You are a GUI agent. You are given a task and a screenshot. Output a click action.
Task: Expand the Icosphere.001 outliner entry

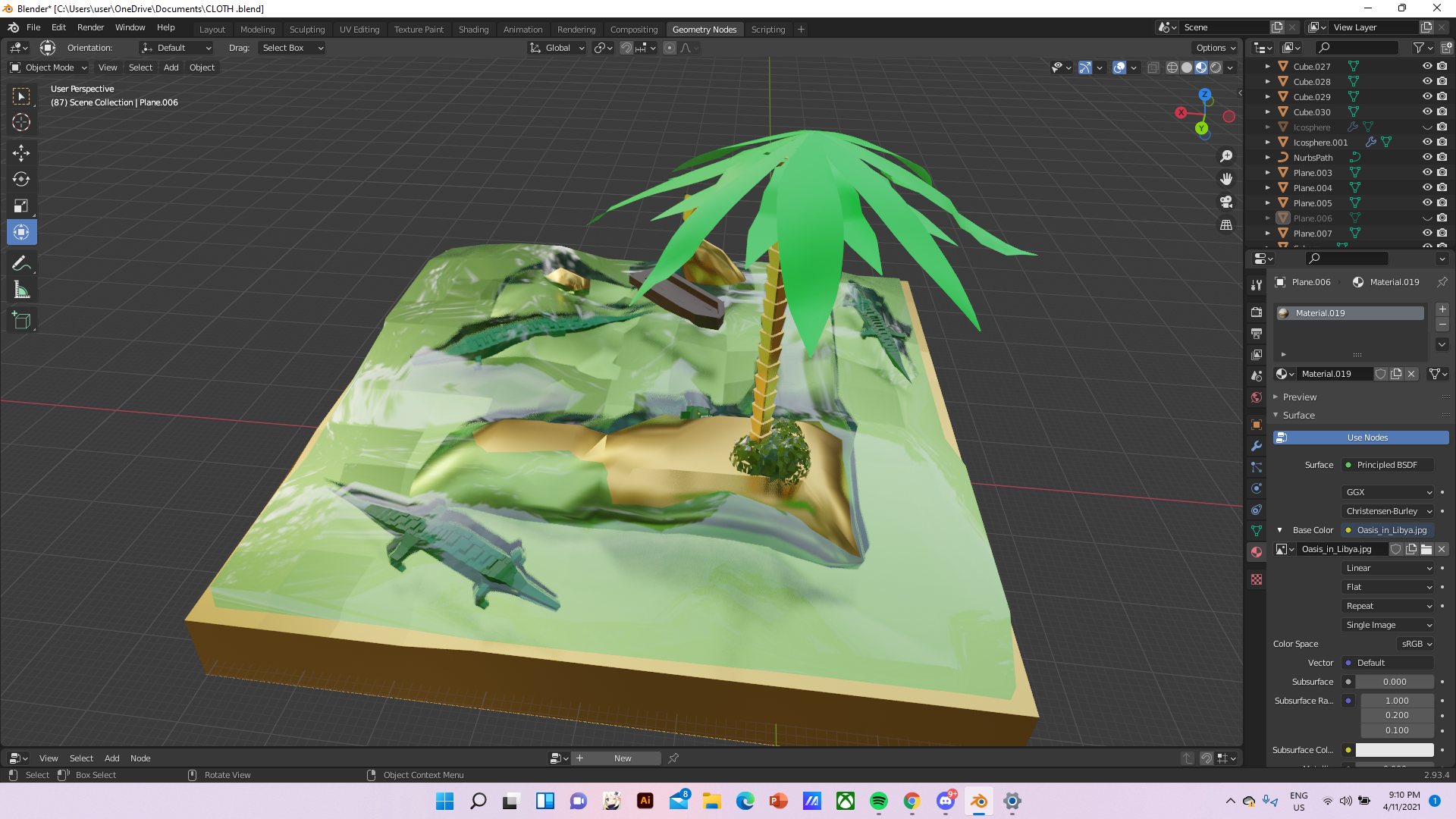tap(1267, 143)
